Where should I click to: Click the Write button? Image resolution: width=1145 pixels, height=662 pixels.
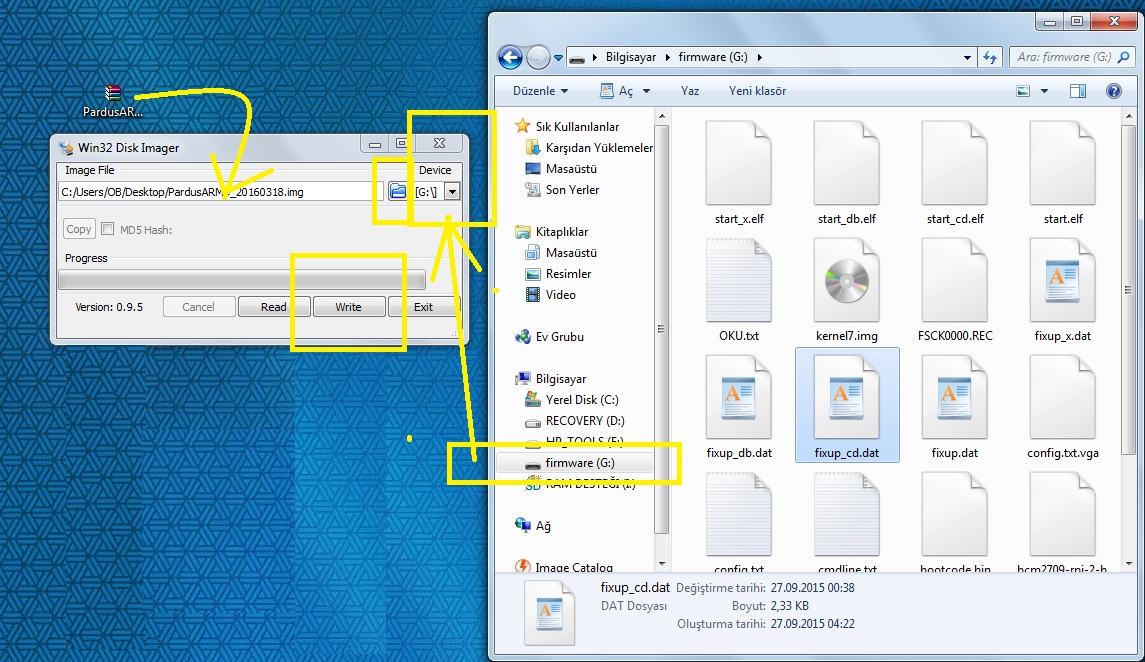[348, 307]
